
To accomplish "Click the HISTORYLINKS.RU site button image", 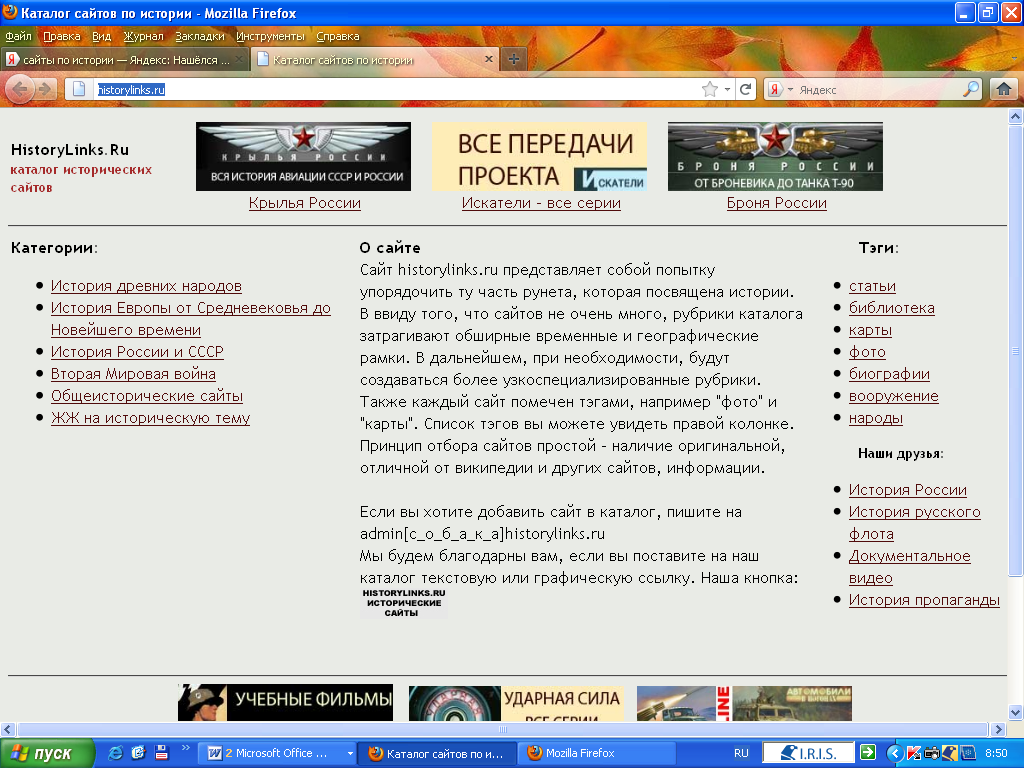I will 404,603.
